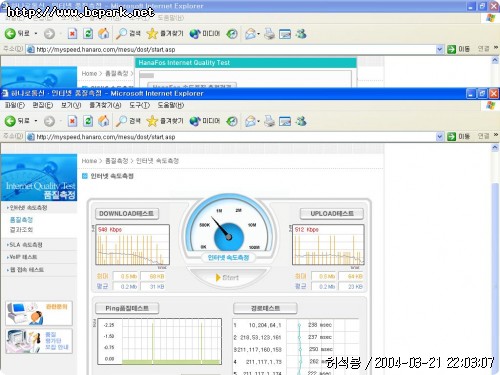Click the Go arrow in the background IE window
Viewport: 500px width, 375px height.
coord(451,49)
